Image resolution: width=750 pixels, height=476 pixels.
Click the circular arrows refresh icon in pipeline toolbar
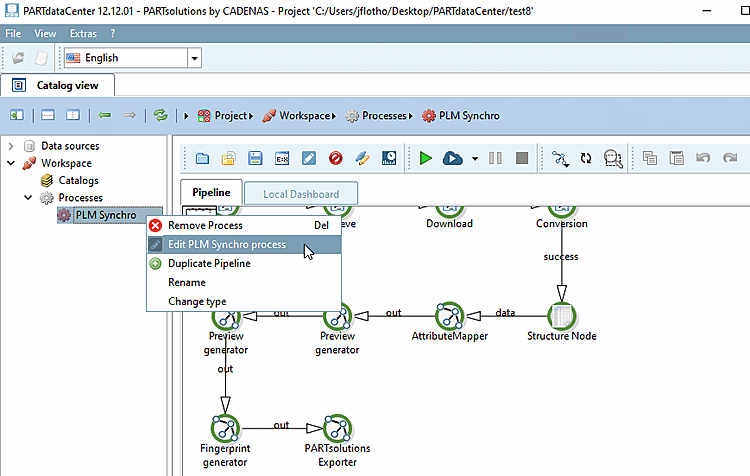coord(586,158)
